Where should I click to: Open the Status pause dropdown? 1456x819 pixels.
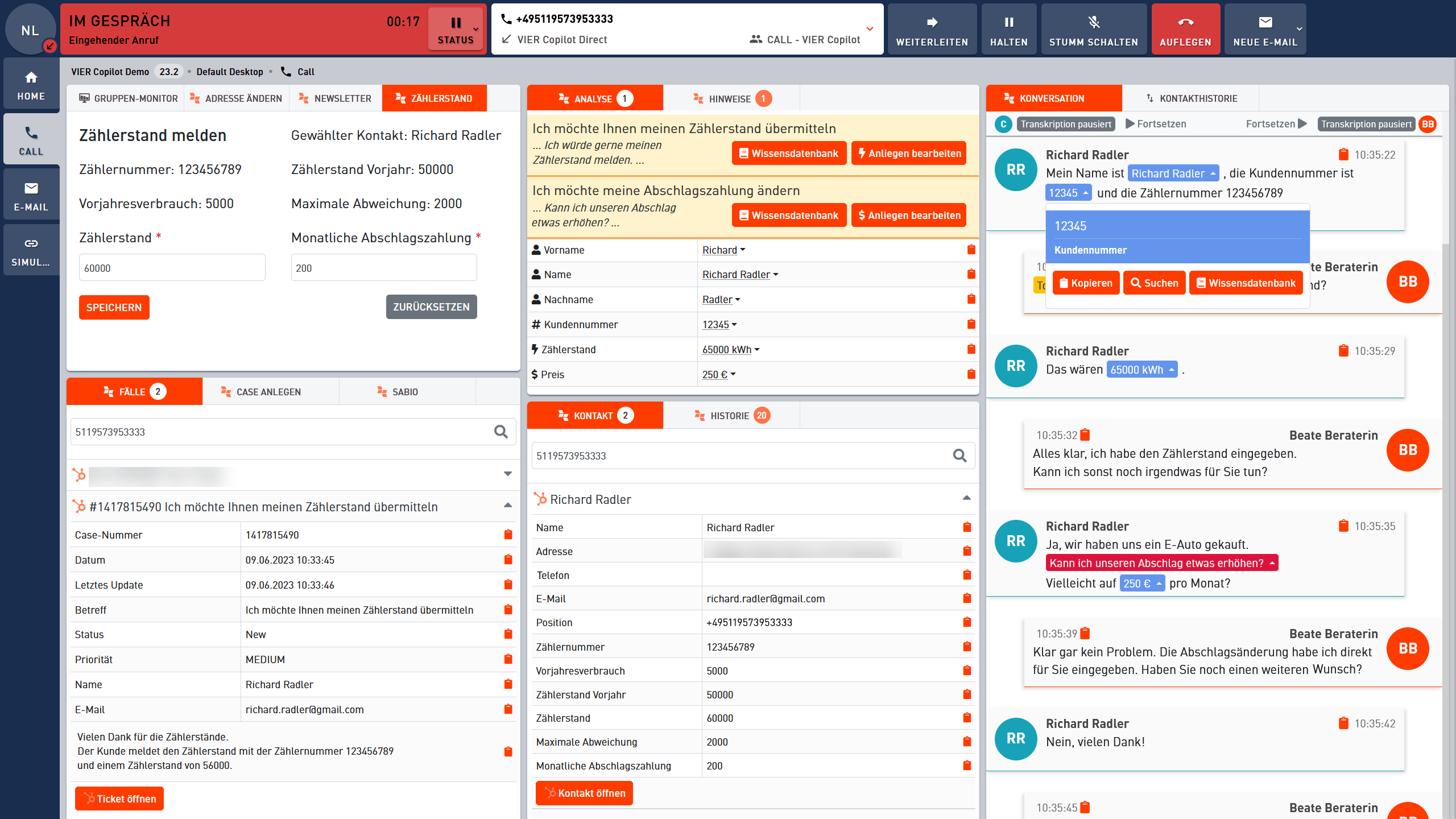tap(456, 30)
